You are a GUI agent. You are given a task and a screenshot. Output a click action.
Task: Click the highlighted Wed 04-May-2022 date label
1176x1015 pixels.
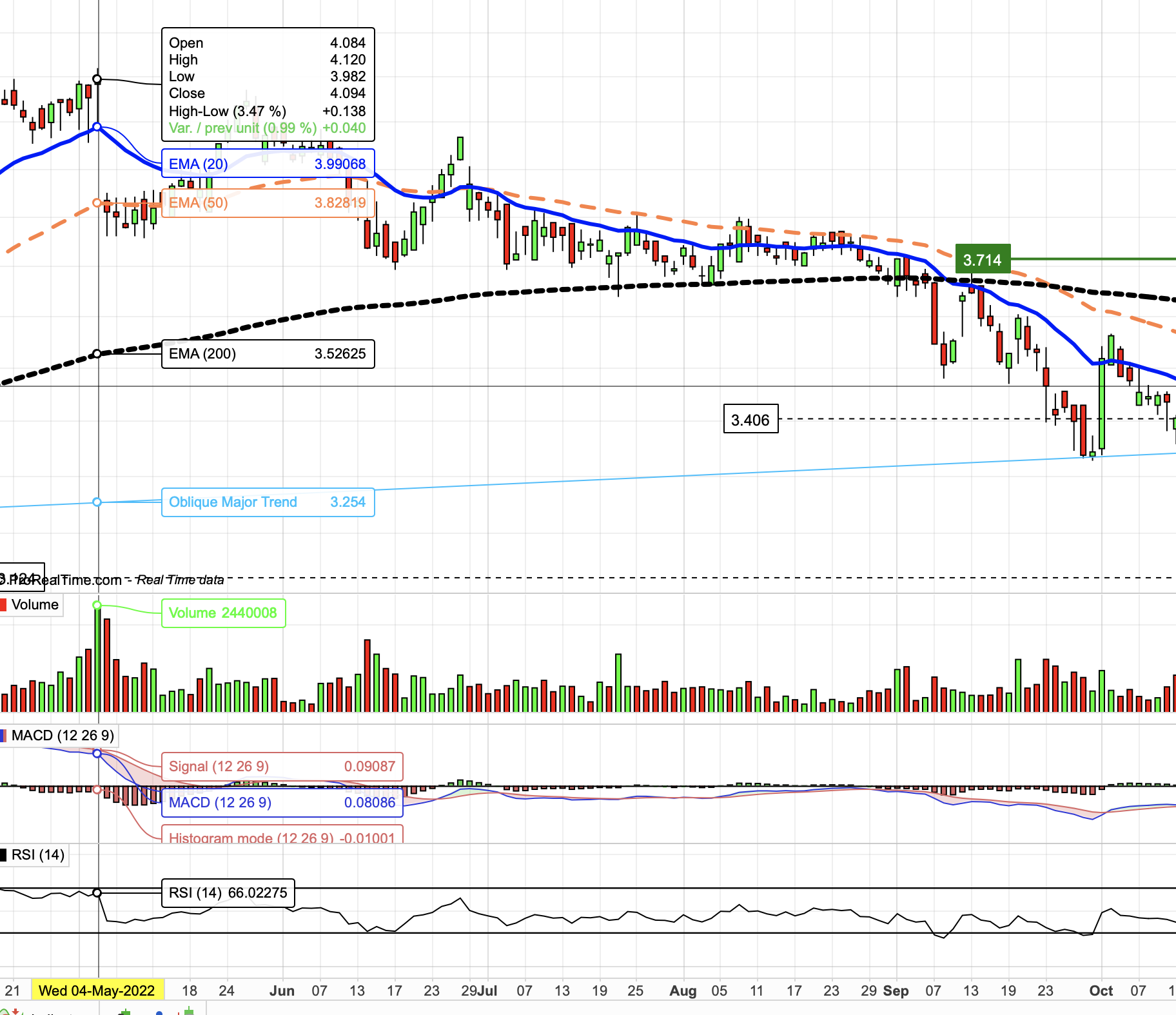tap(97, 990)
